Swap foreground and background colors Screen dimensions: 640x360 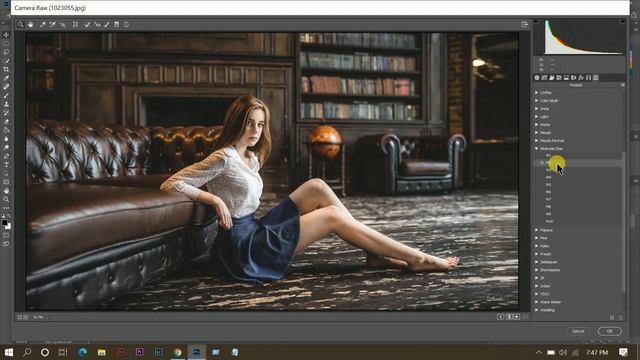[9, 216]
